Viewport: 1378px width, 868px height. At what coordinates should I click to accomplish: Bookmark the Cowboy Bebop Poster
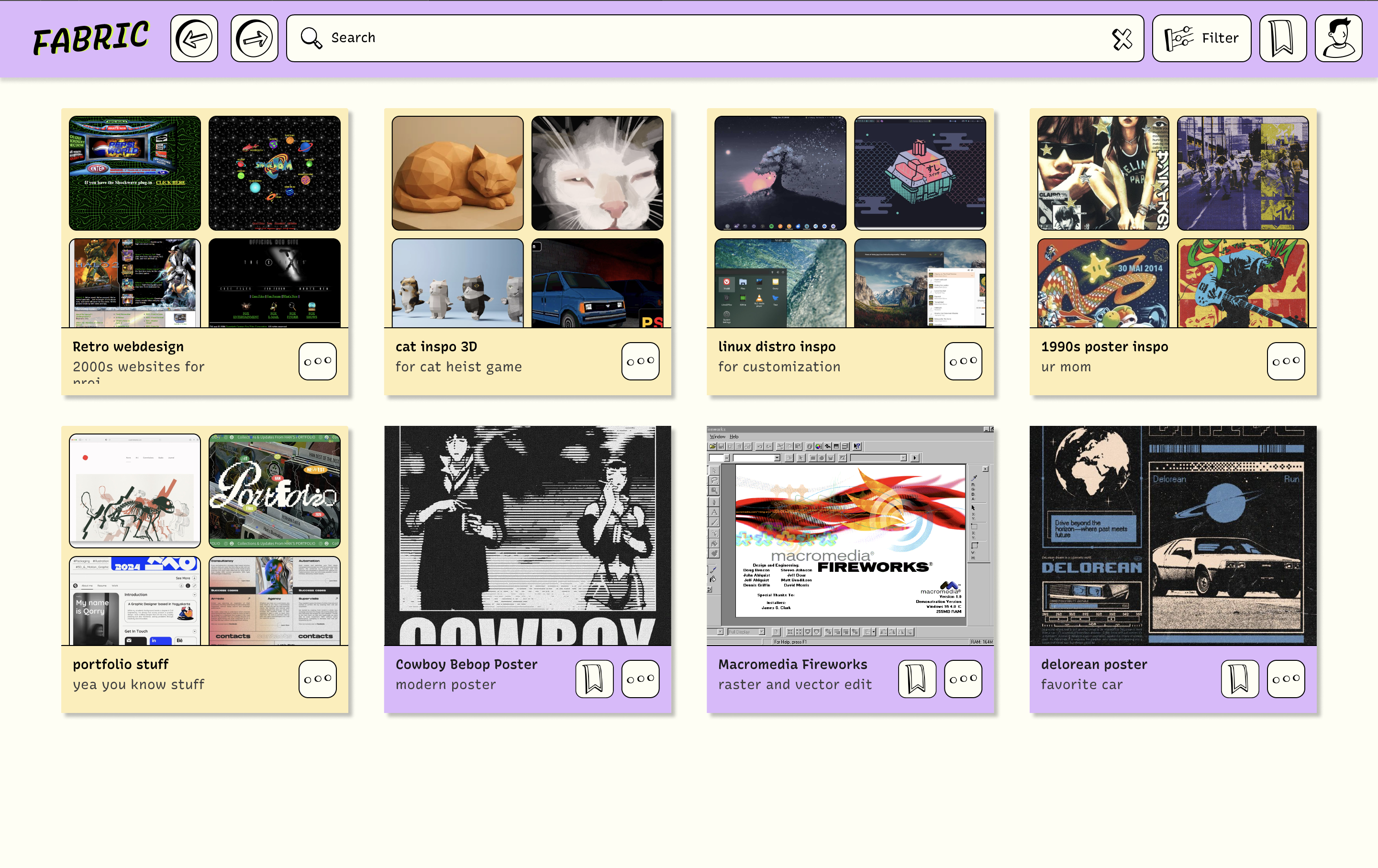coord(594,679)
